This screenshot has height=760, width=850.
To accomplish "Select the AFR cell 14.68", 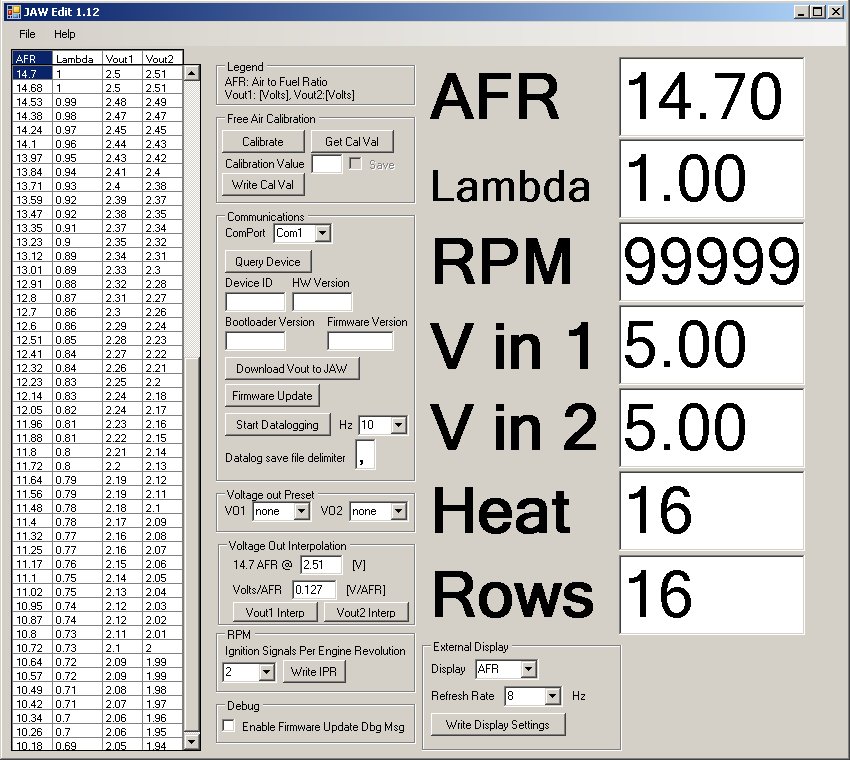I will pyautogui.click(x=32, y=88).
